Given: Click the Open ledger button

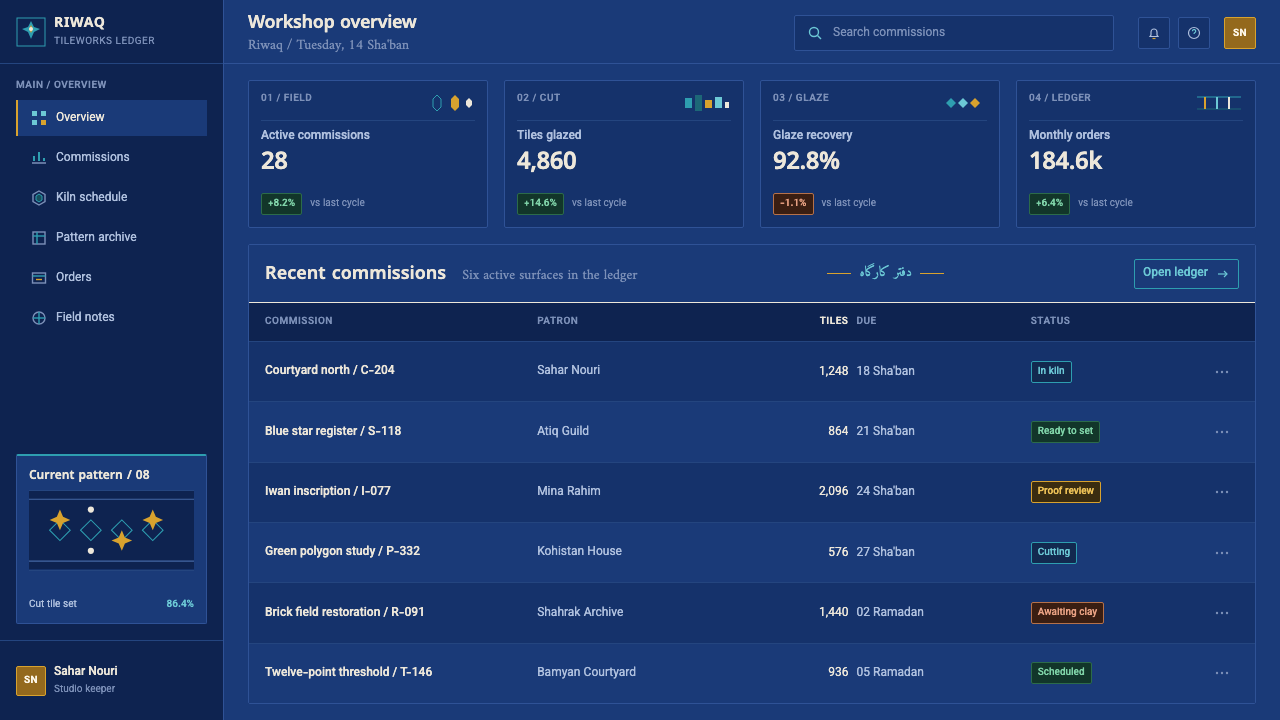Looking at the screenshot, I should [x=1186, y=273].
